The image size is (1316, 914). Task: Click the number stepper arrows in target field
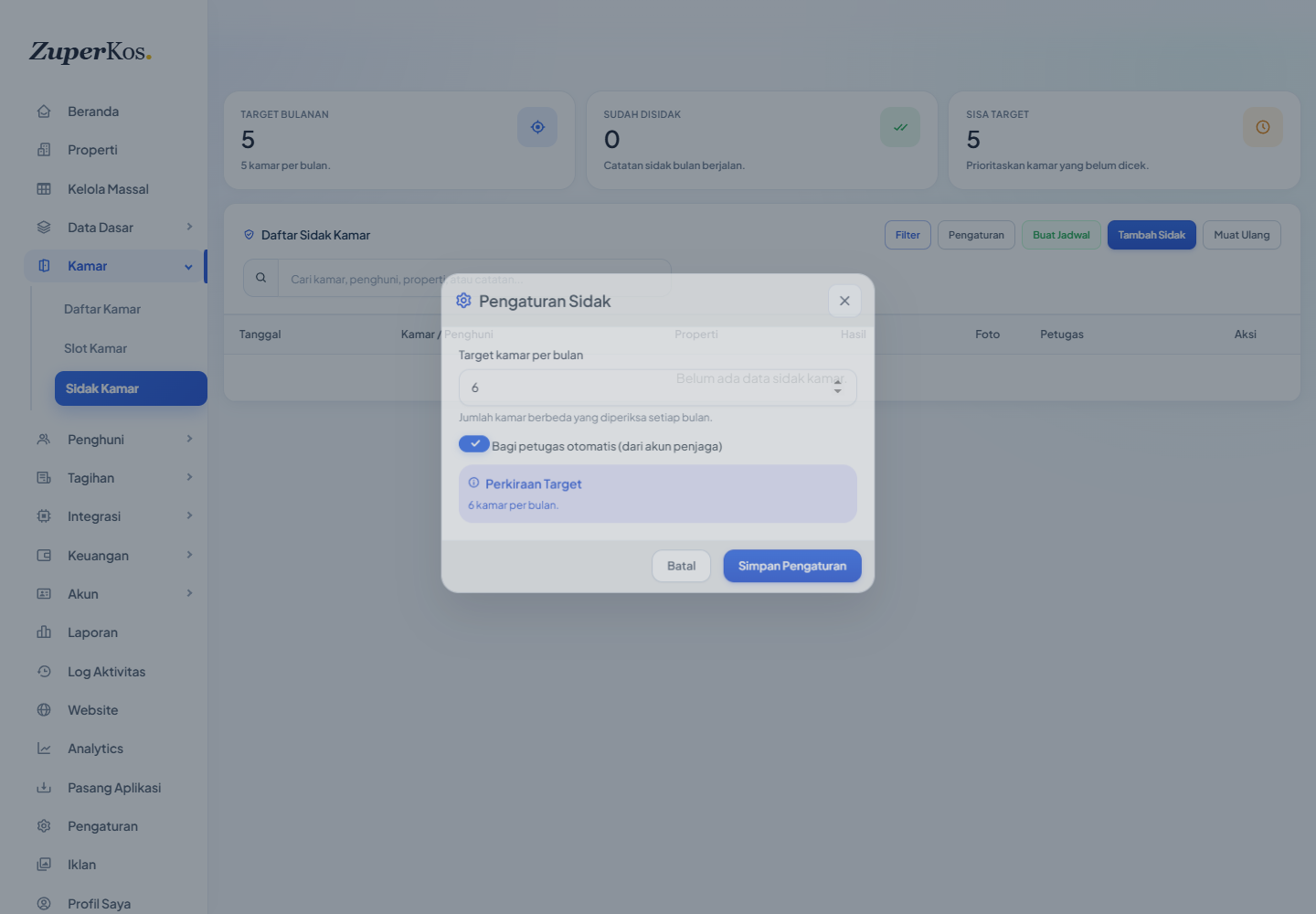(838, 388)
